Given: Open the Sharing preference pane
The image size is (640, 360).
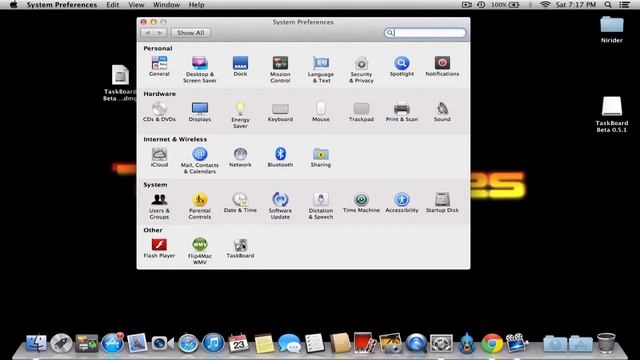Looking at the screenshot, I should (x=320, y=157).
